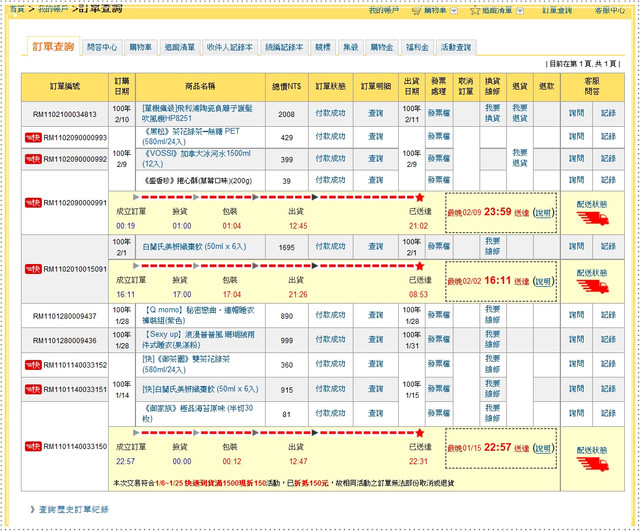Screen dimensions: 640x531
Task: Switch to the 收件人記錄本 tab
Action: pos(230,47)
